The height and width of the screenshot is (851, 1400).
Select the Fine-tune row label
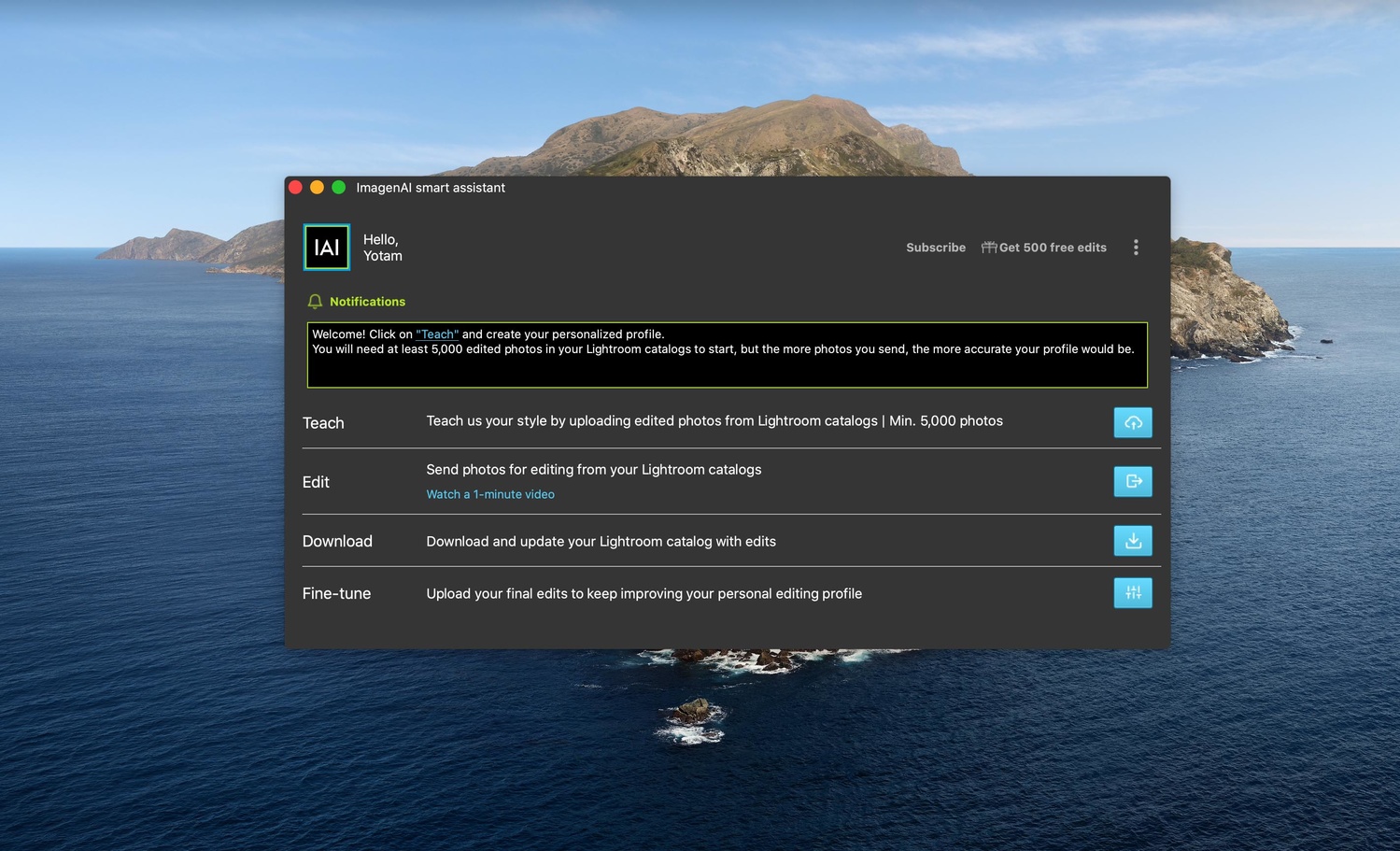336,592
